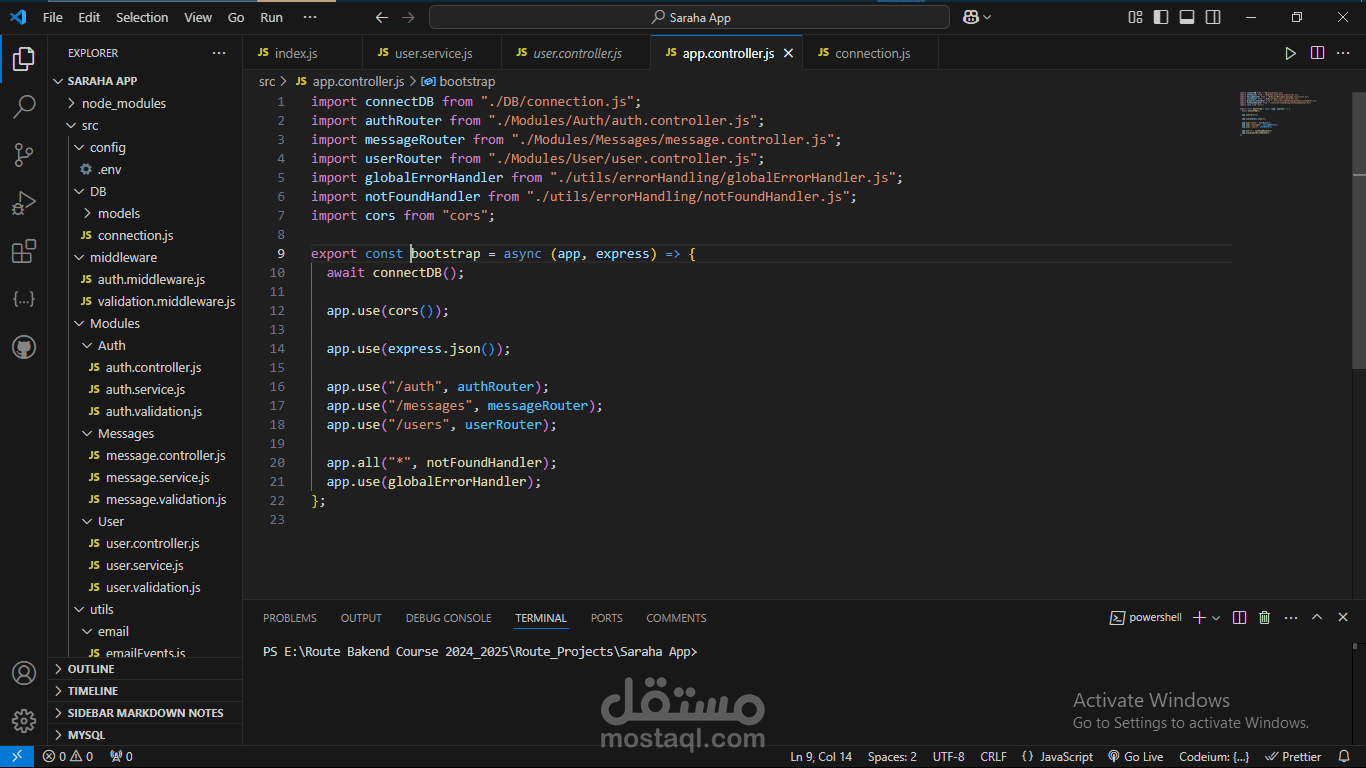This screenshot has height=768, width=1366.
Task: Change Spaces: 2 indentation setting
Action: click(x=892, y=757)
